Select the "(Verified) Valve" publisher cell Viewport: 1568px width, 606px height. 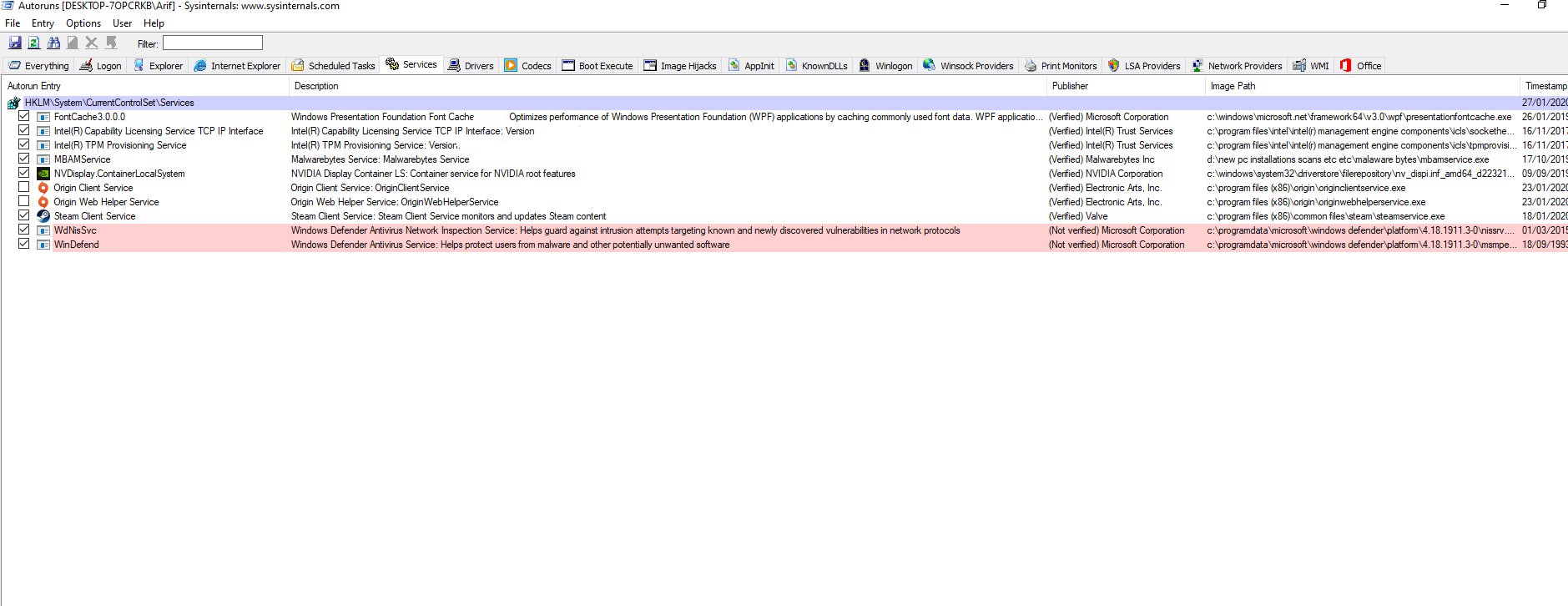1078,216
